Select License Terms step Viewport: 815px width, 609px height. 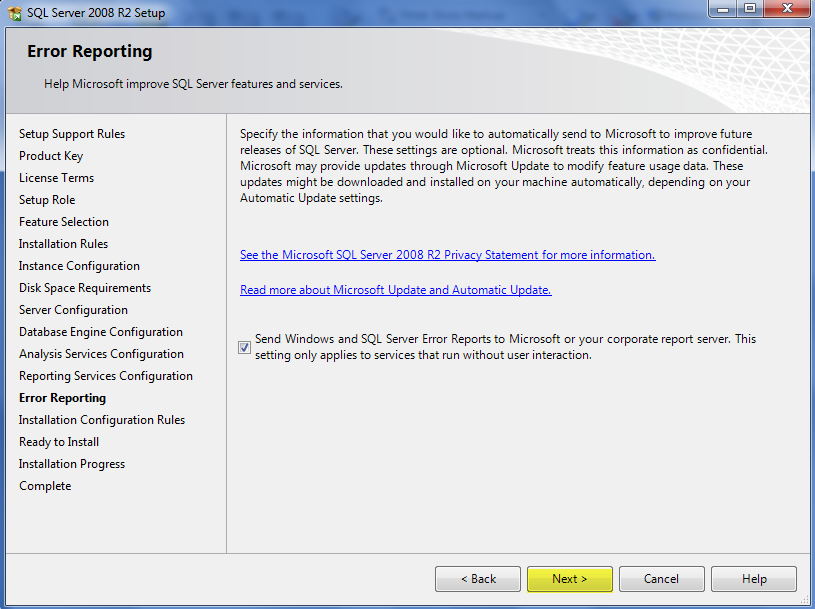pyautogui.click(x=57, y=178)
